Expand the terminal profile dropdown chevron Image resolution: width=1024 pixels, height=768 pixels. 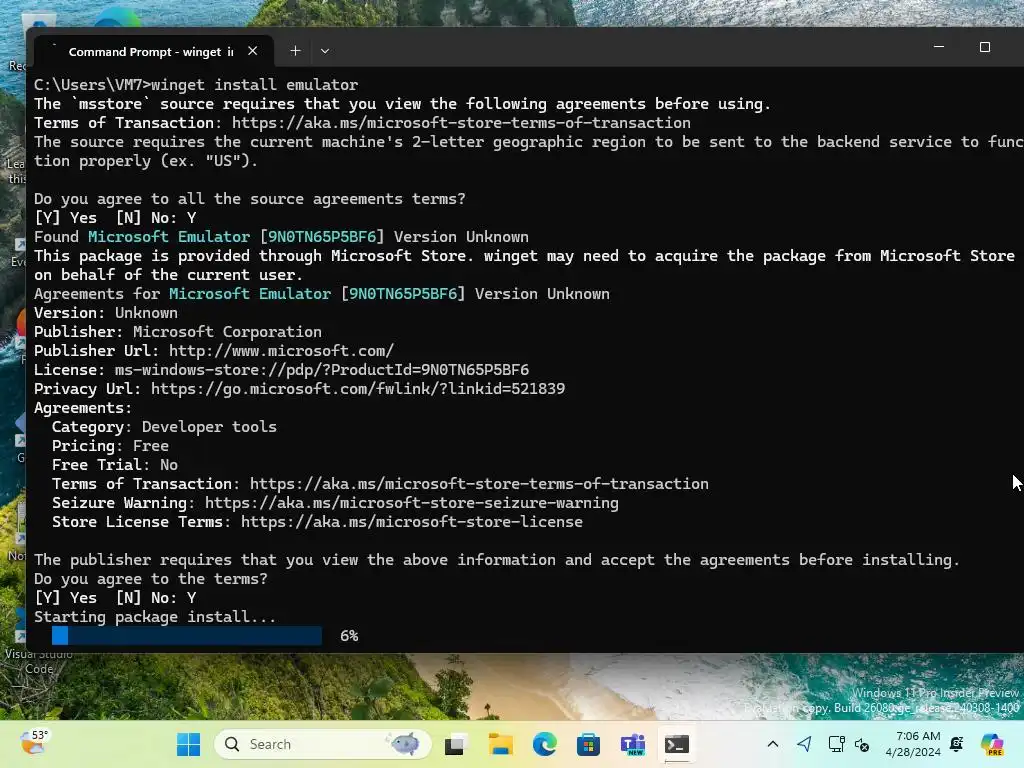click(325, 51)
